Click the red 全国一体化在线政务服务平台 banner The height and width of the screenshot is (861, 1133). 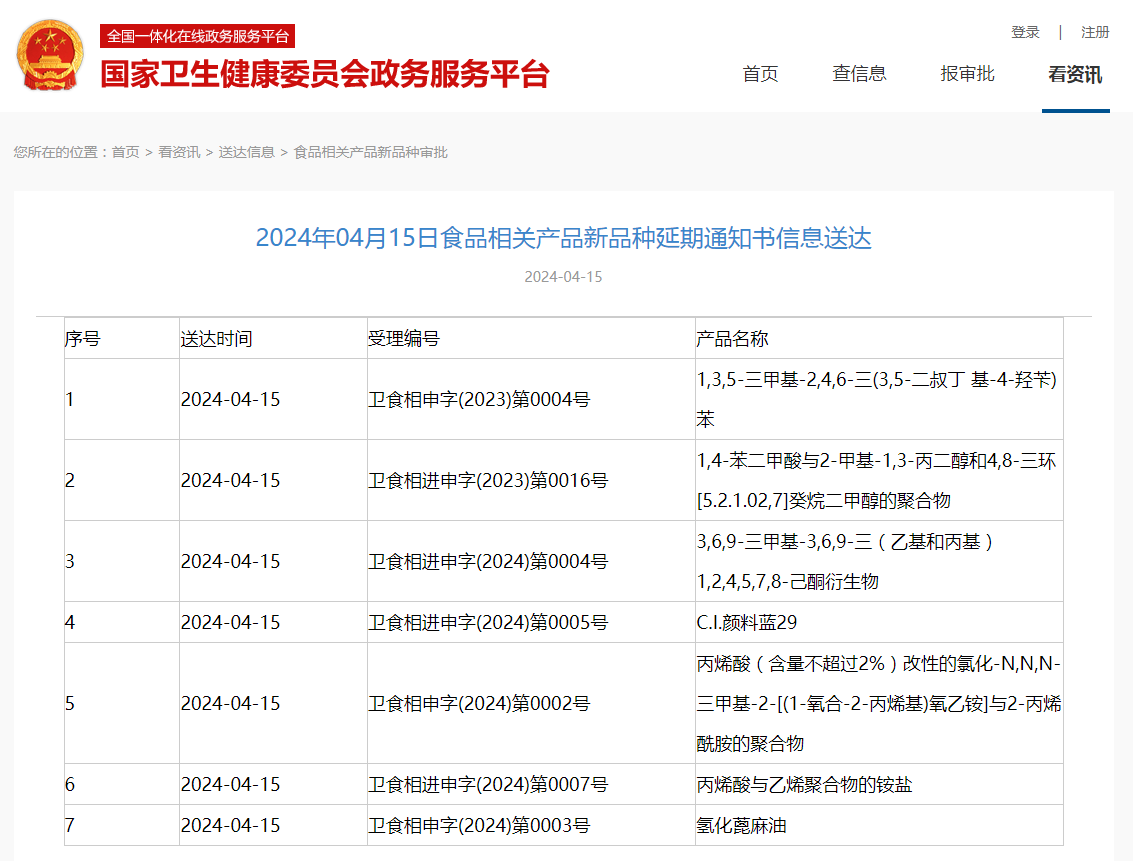[198, 36]
